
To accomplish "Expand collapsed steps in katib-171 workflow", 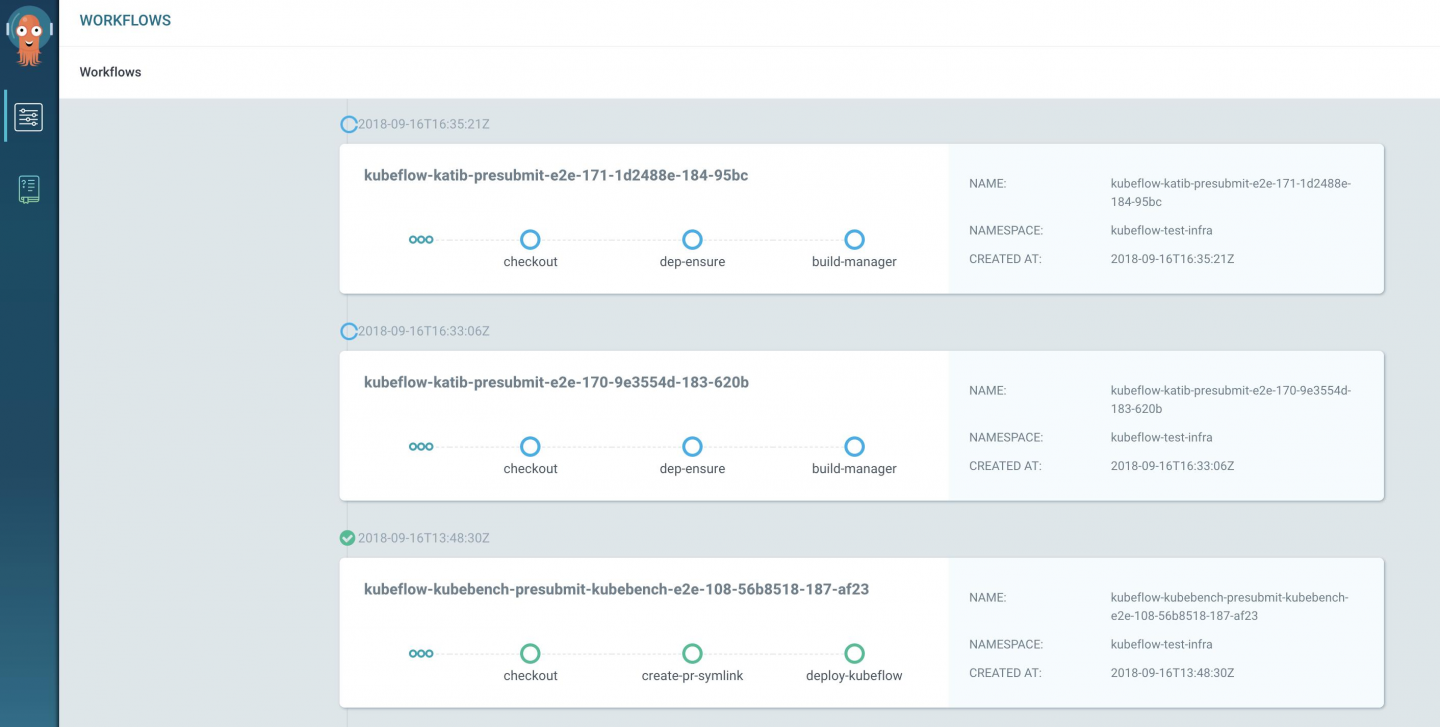I will (421, 240).
